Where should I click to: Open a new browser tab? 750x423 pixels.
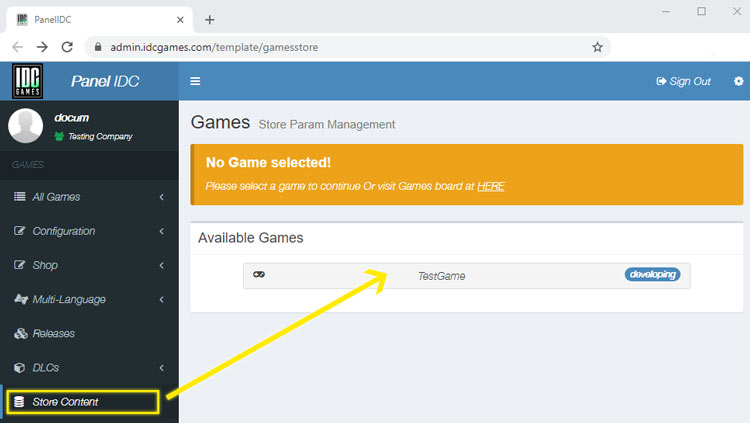pos(210,20)
